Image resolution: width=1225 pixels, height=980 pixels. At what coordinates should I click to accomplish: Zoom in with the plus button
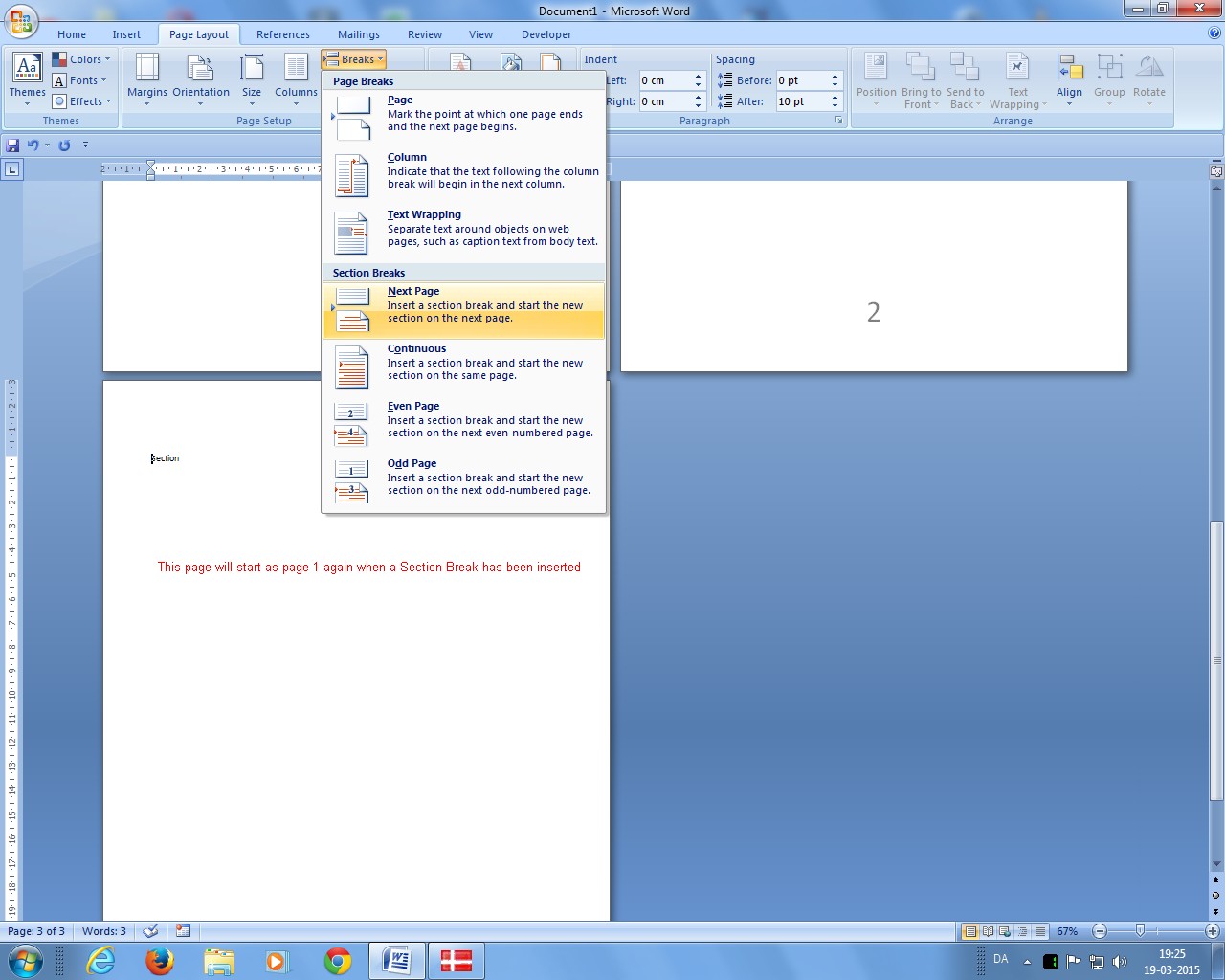(x=1213, y=931)
